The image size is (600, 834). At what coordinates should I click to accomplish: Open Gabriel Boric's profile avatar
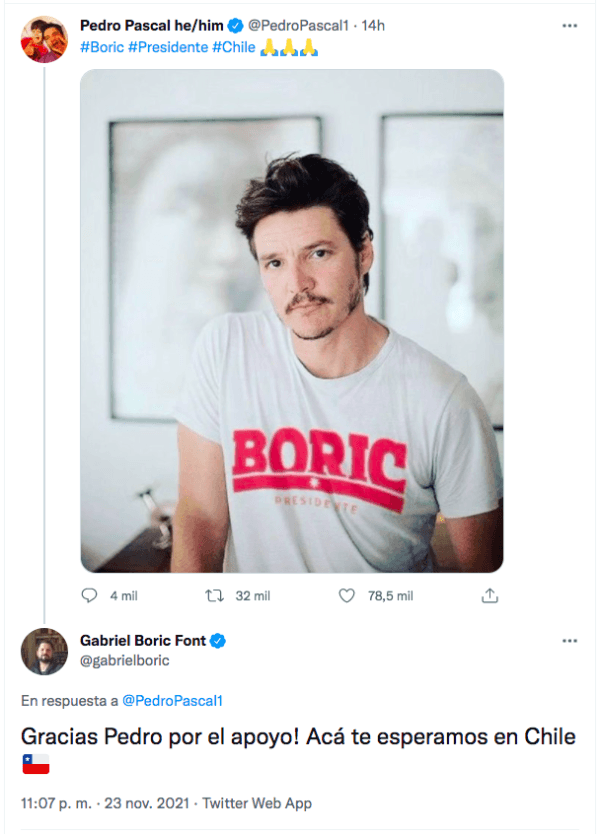coord(43,652)
